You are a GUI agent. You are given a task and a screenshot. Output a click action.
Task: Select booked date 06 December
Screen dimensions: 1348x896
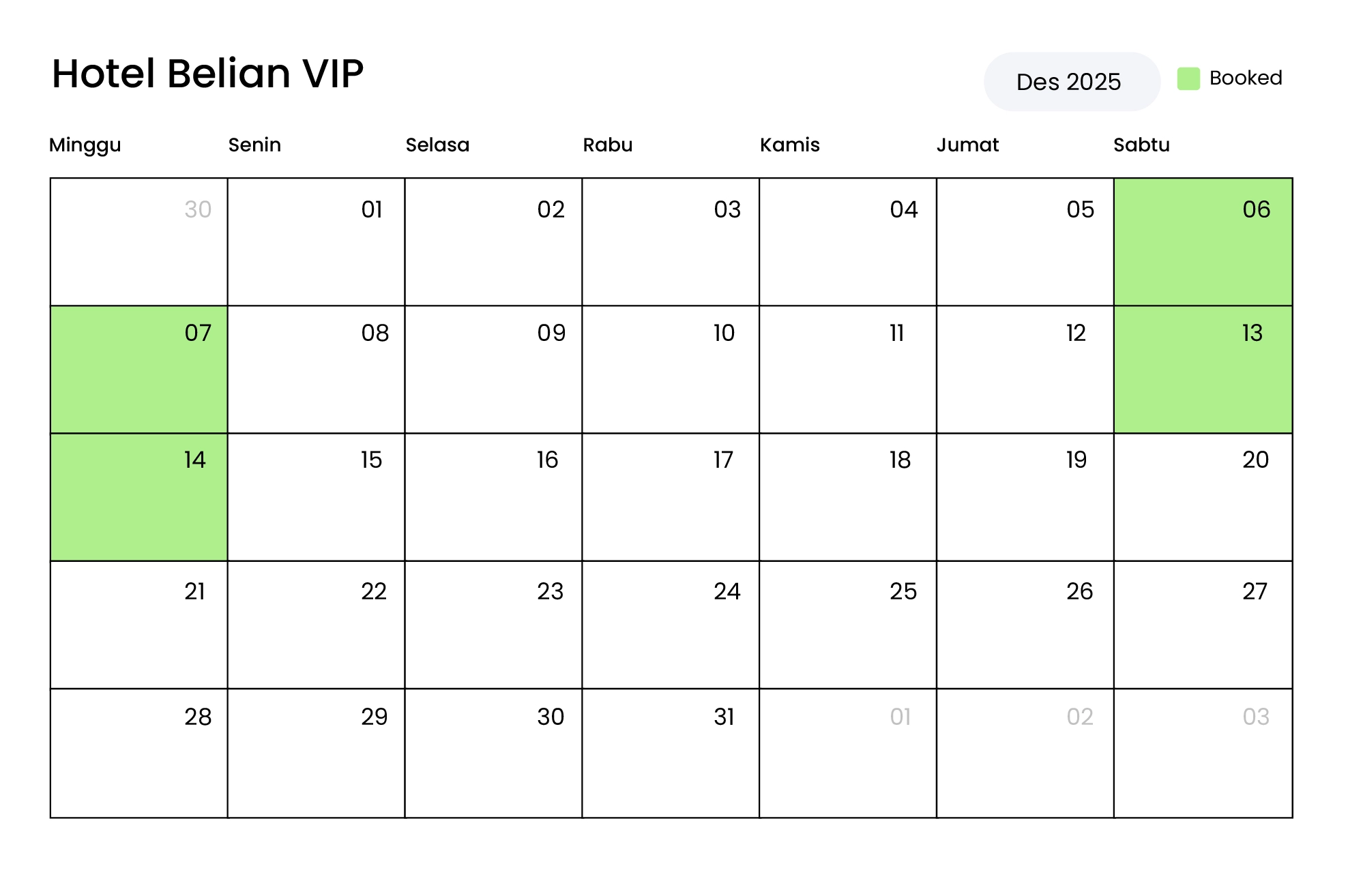pyautogui.click(x=1203, y=241)
